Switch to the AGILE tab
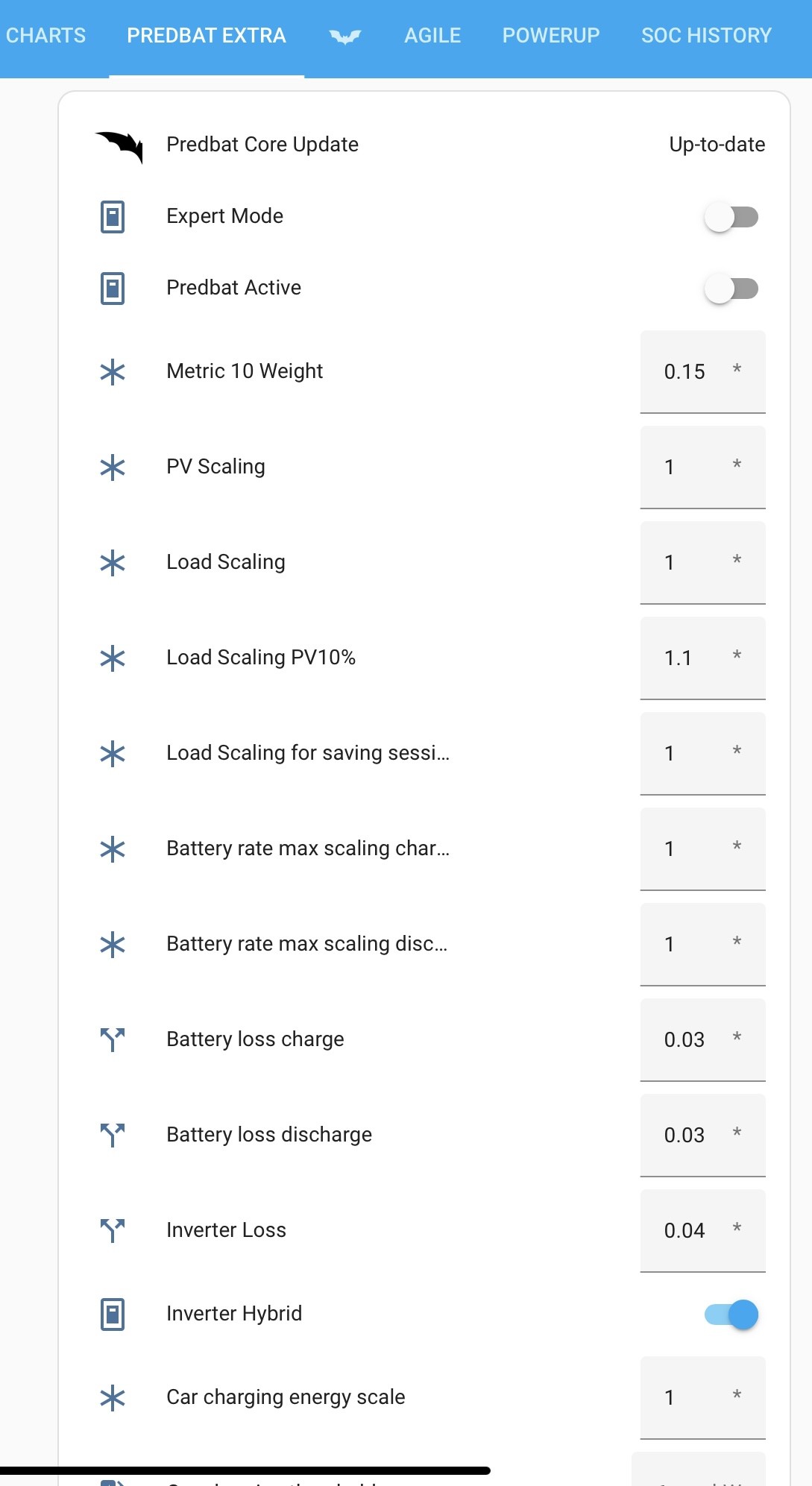Screen dimensions: 812x1486 tap(432, 36)
